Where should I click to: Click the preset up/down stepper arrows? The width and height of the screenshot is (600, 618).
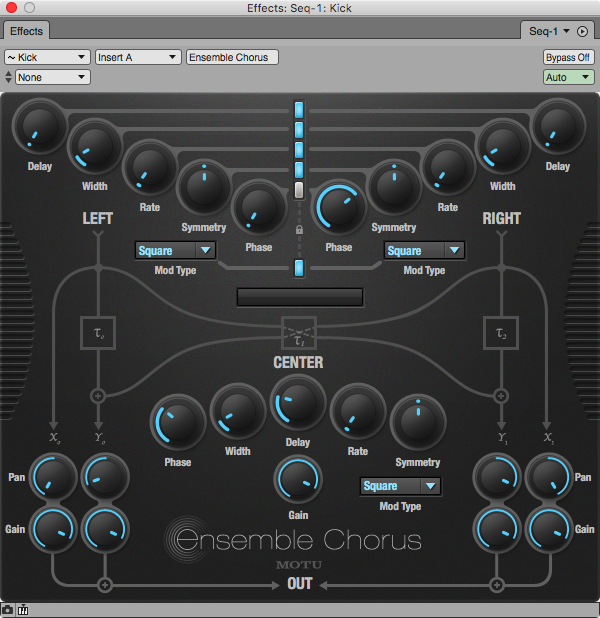pos(8,77)
